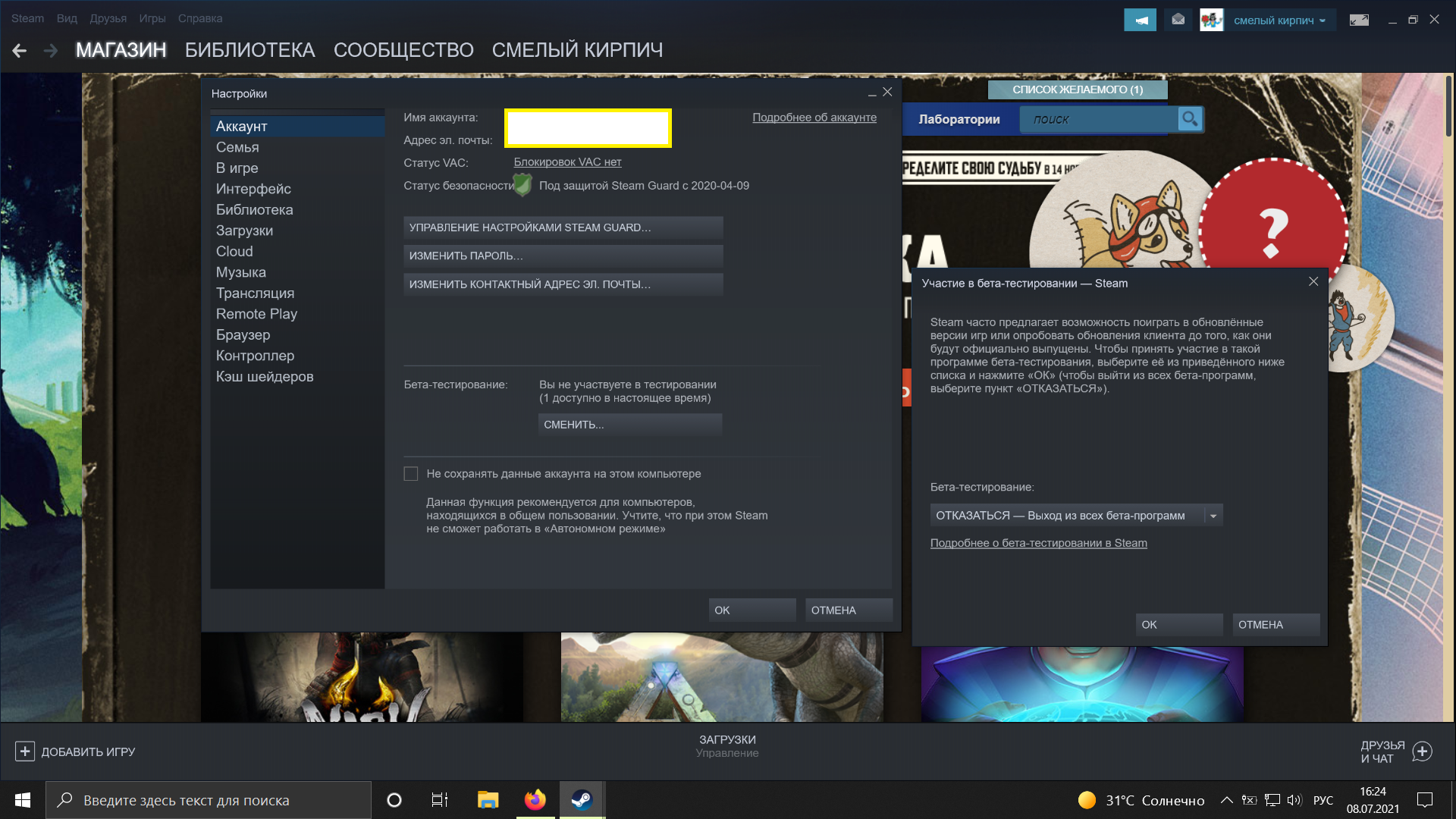This screenshot has width=1456, height=819.
Task: Go to the БИБЛИОТЕКА tab
Action: tap(249, 50)
